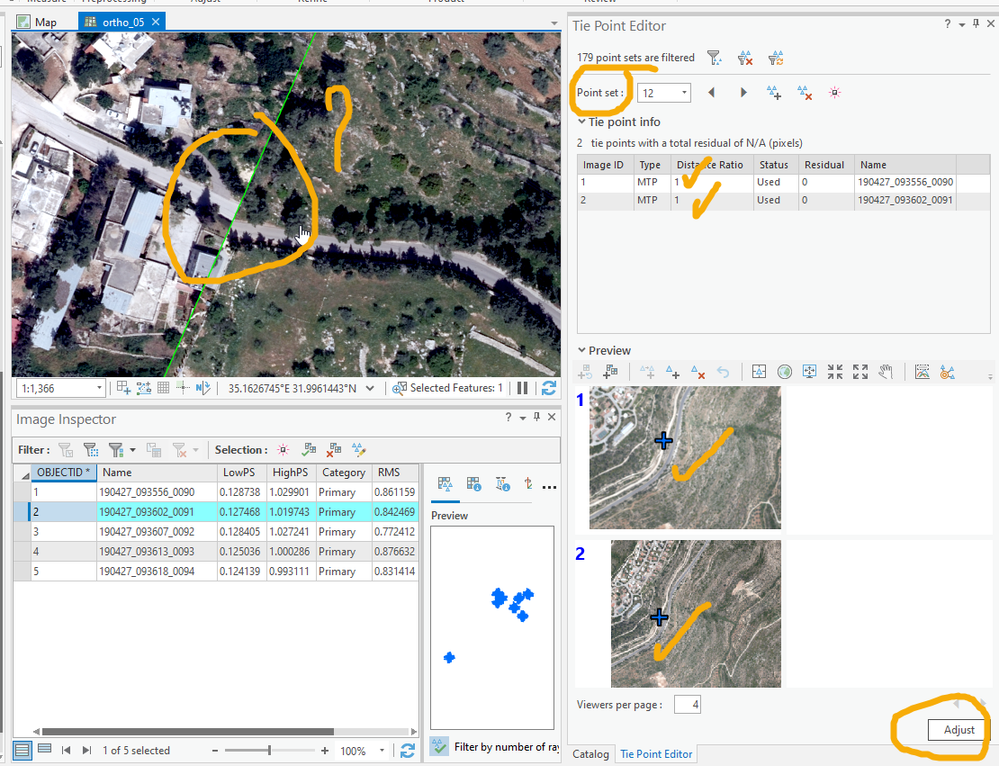Select the pan hand tool in Preview toolbar

tap(885, 372)
